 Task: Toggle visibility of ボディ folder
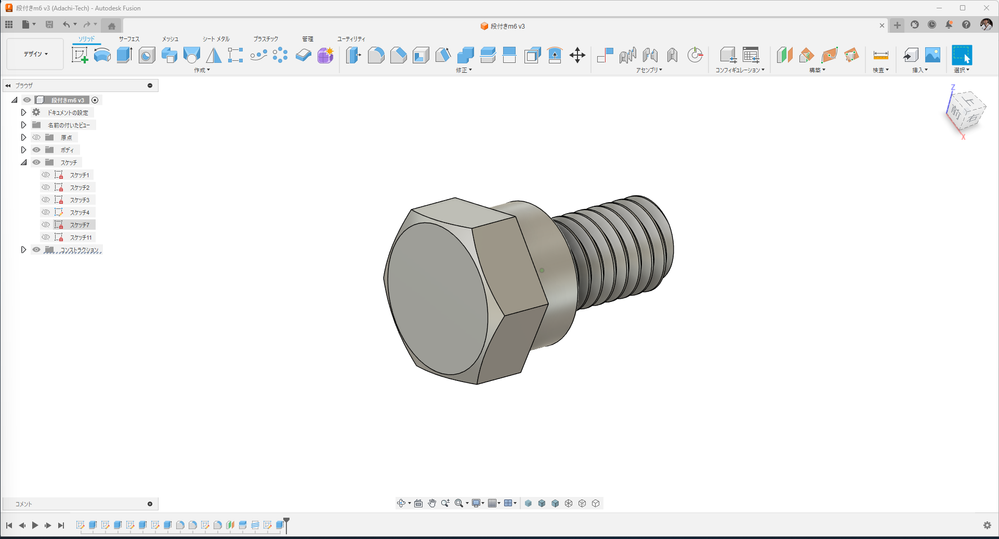click(x=36, y=150)
